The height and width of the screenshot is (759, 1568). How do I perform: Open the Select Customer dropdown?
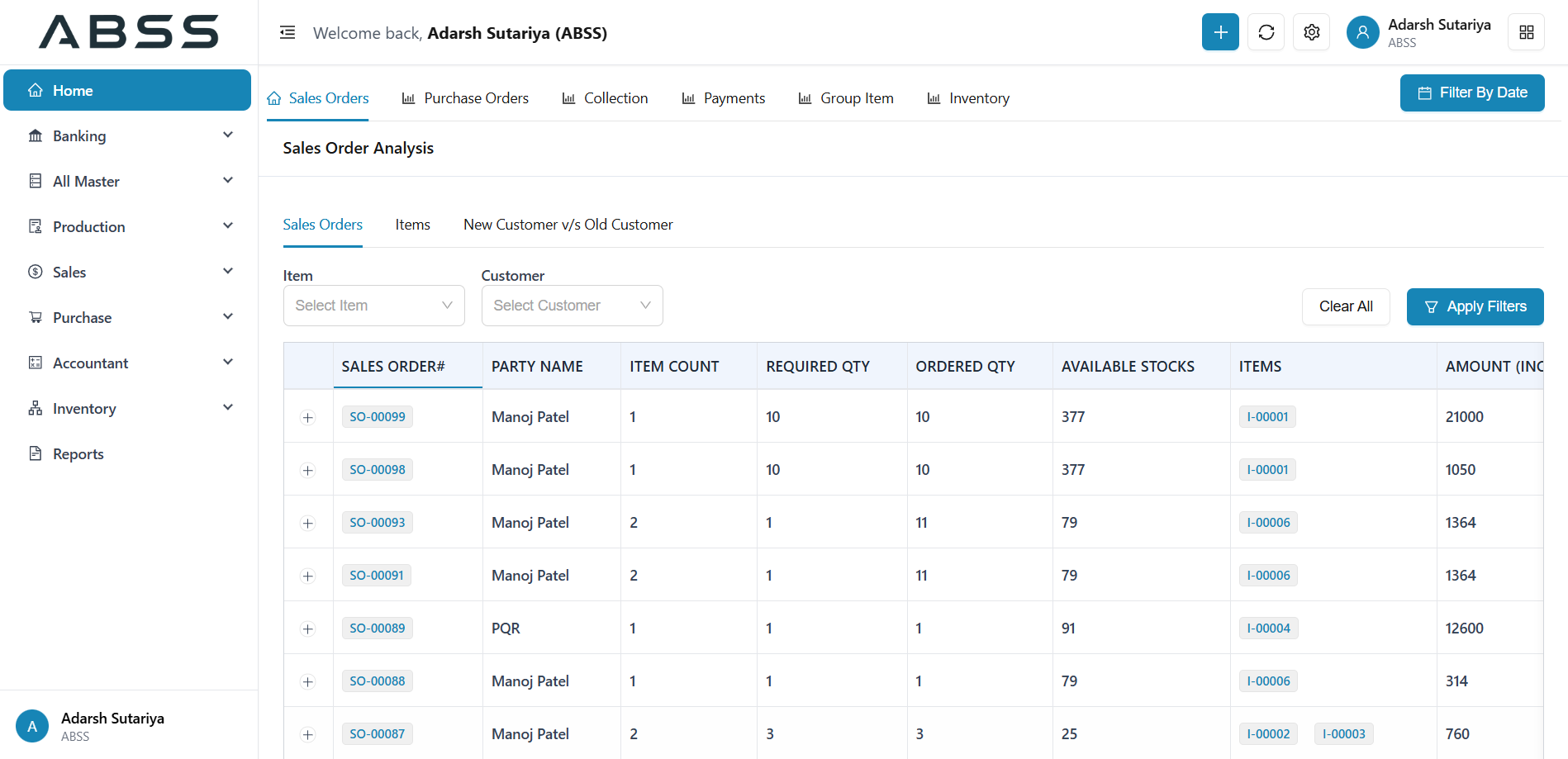tap(572, 306)
